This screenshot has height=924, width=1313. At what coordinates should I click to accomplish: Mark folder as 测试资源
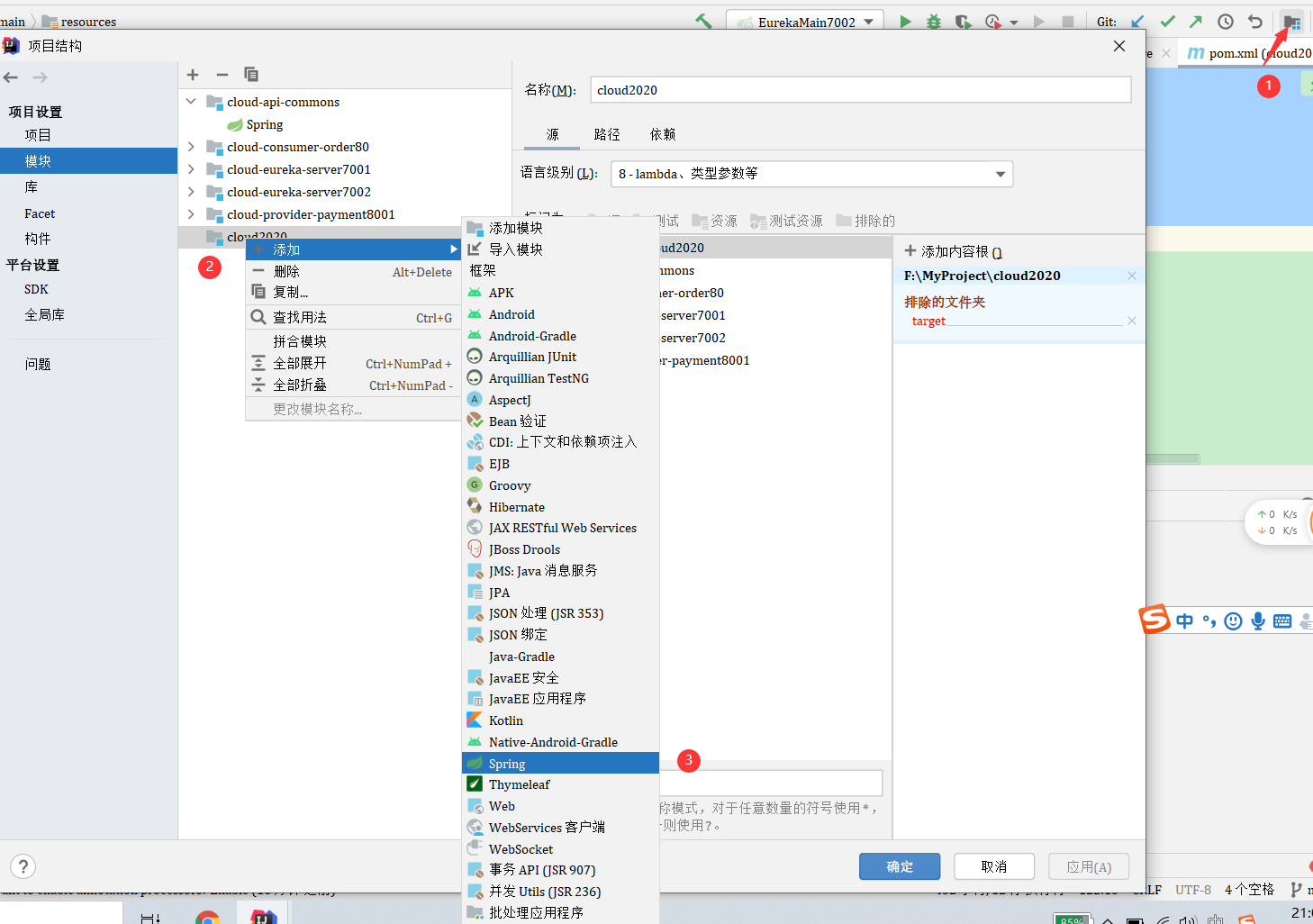click(x=786, y=221)
